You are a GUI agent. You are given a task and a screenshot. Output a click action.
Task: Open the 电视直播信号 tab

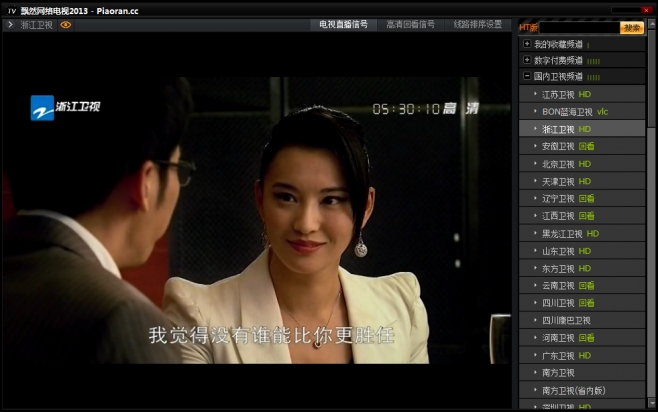[343, 24]
